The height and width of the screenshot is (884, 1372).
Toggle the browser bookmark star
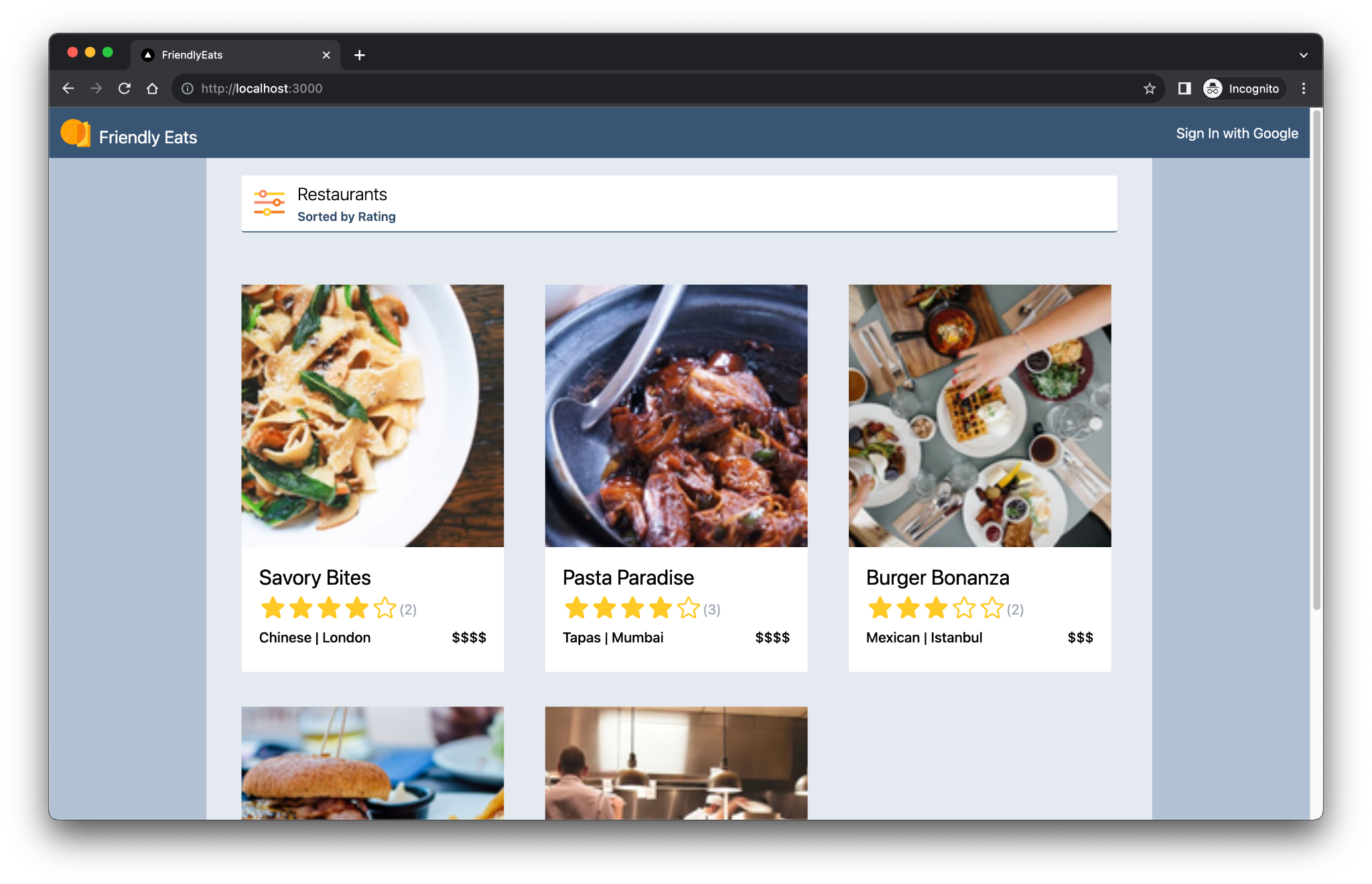[x=1149, y=88]
